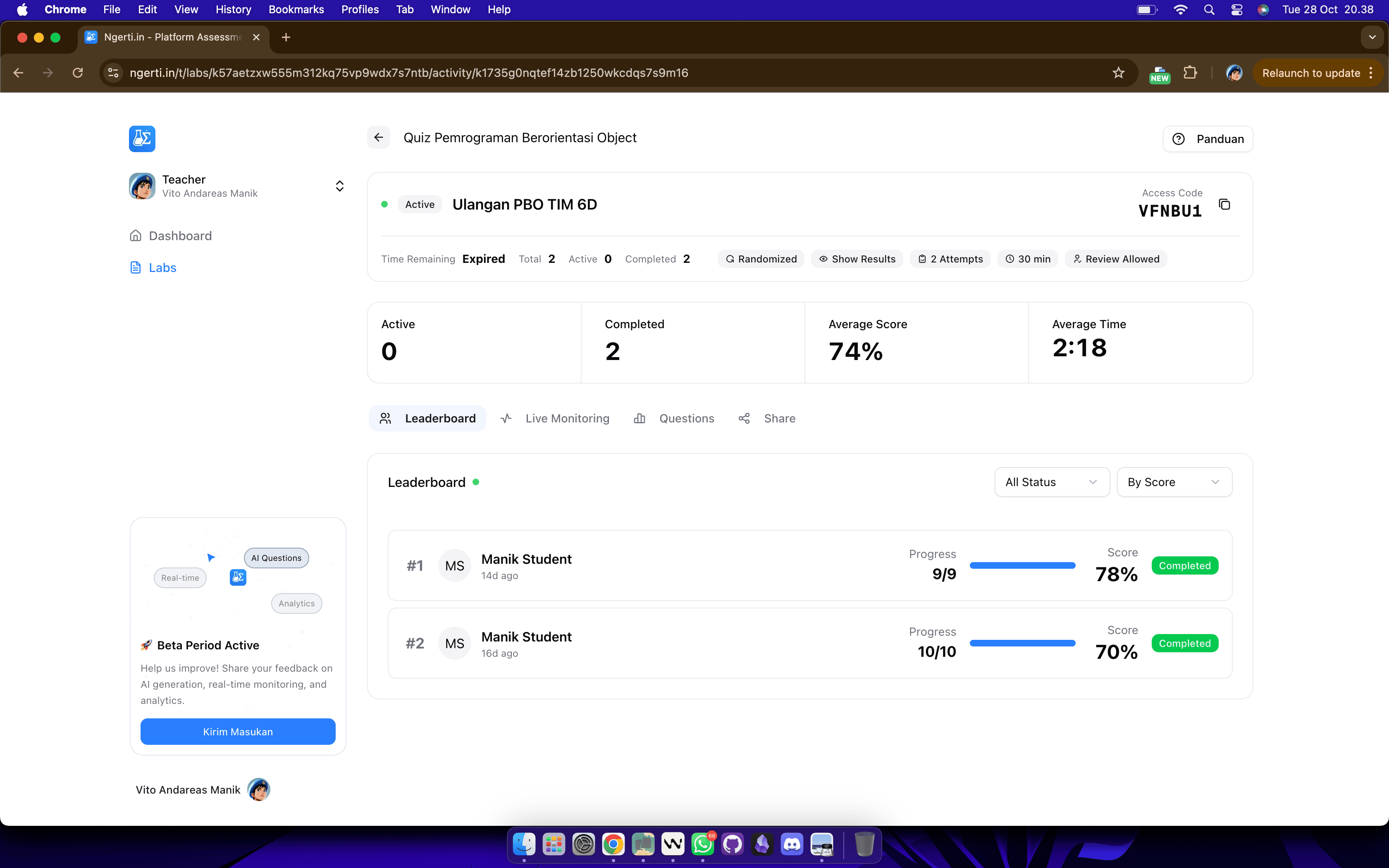Click the Average Time 2:18 card
This screenshot has width=1389, height=868.
[x=1140, y=343]
